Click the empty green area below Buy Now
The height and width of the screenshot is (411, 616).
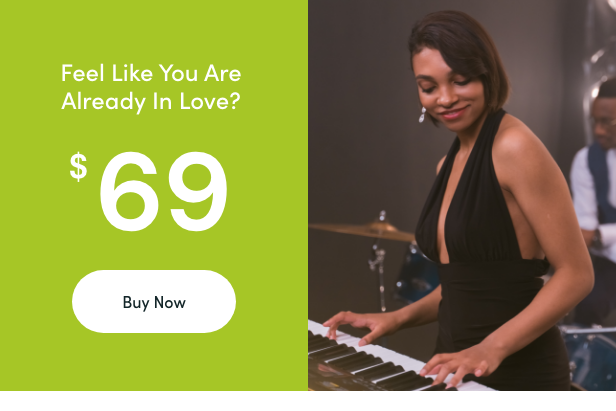tap(154, 361)
